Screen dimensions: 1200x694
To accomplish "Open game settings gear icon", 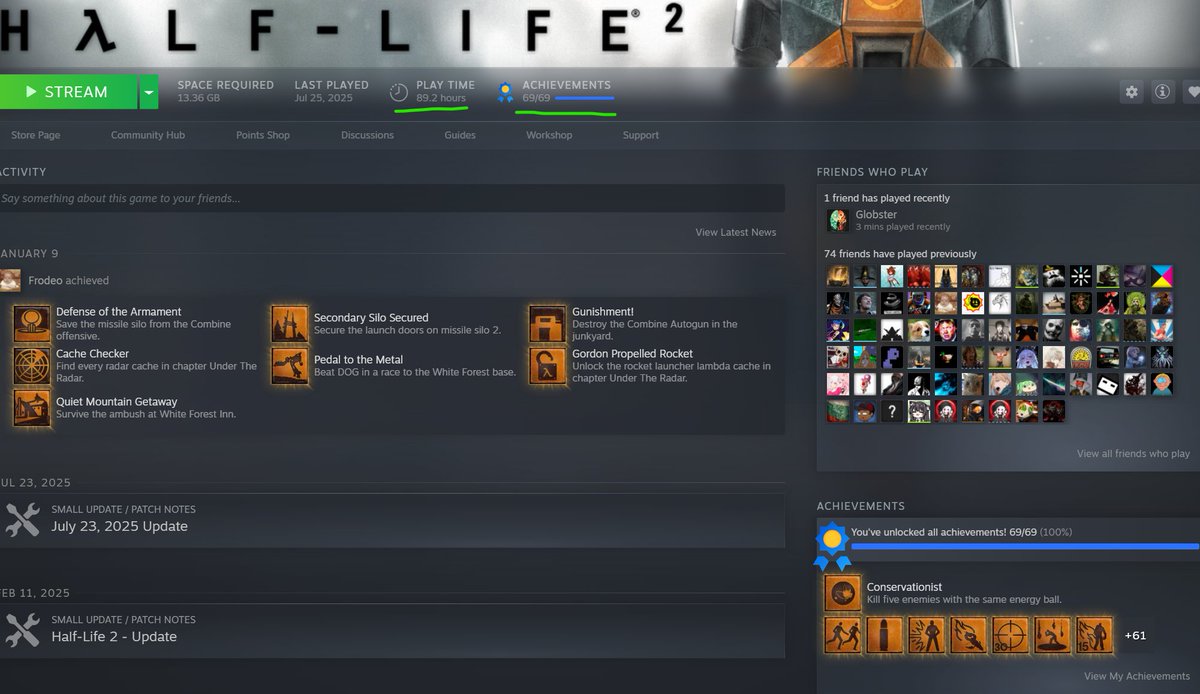I will [1132, 92].
